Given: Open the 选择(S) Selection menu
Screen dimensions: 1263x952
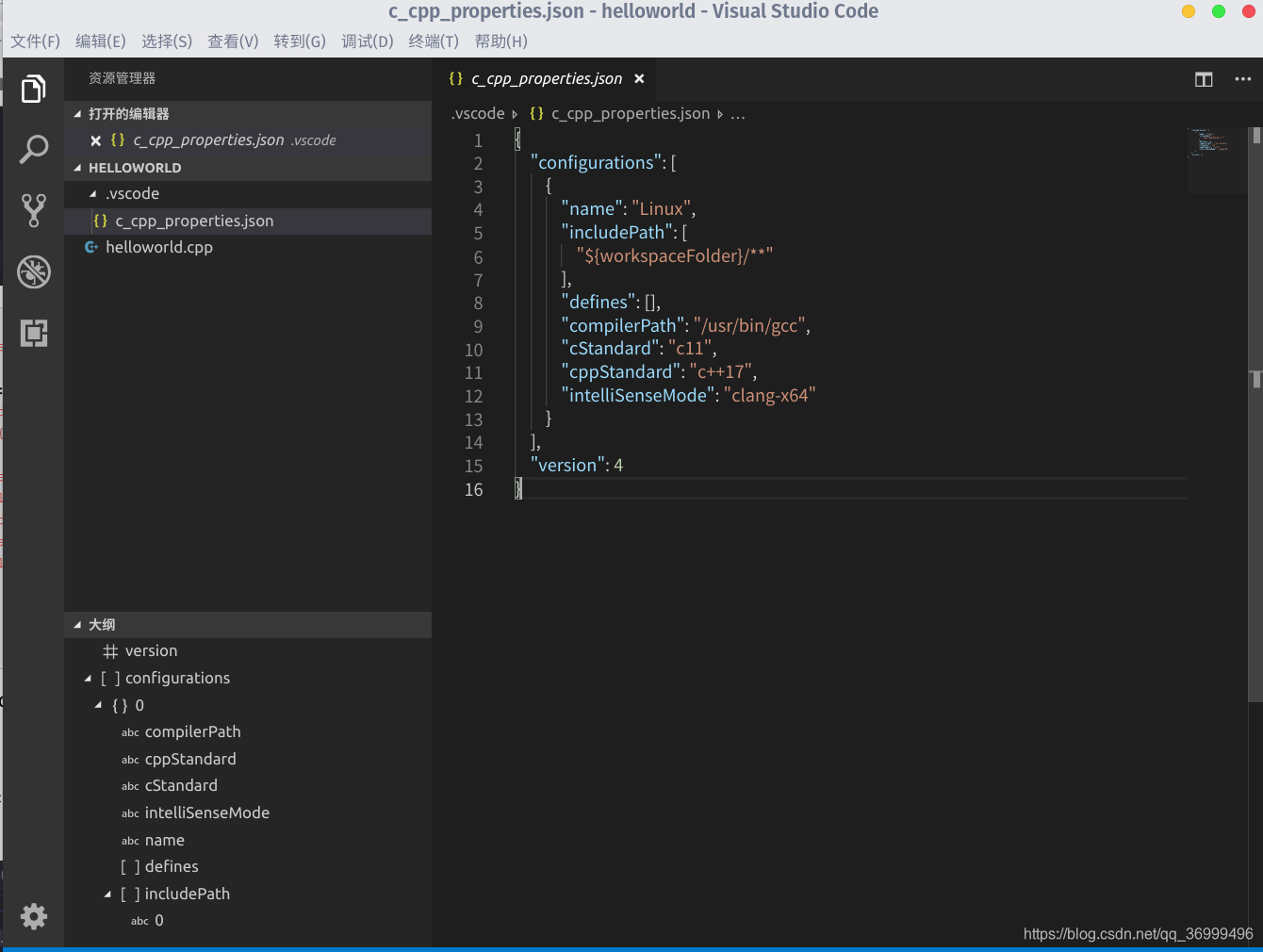Looking at the screenshot, I should pyautogui.click(x=167, y=41).
